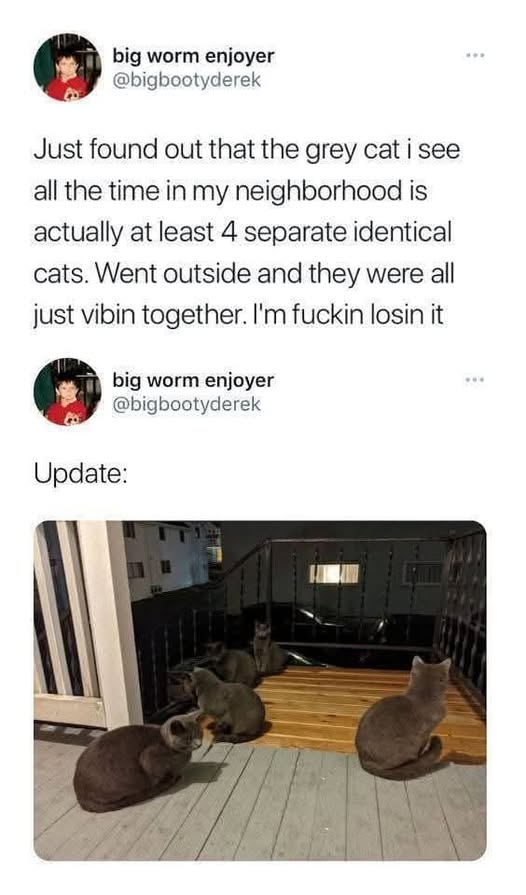Click the cat sitting on the photo's right
The width and height of the screenshot is (526, 895).
403,718
